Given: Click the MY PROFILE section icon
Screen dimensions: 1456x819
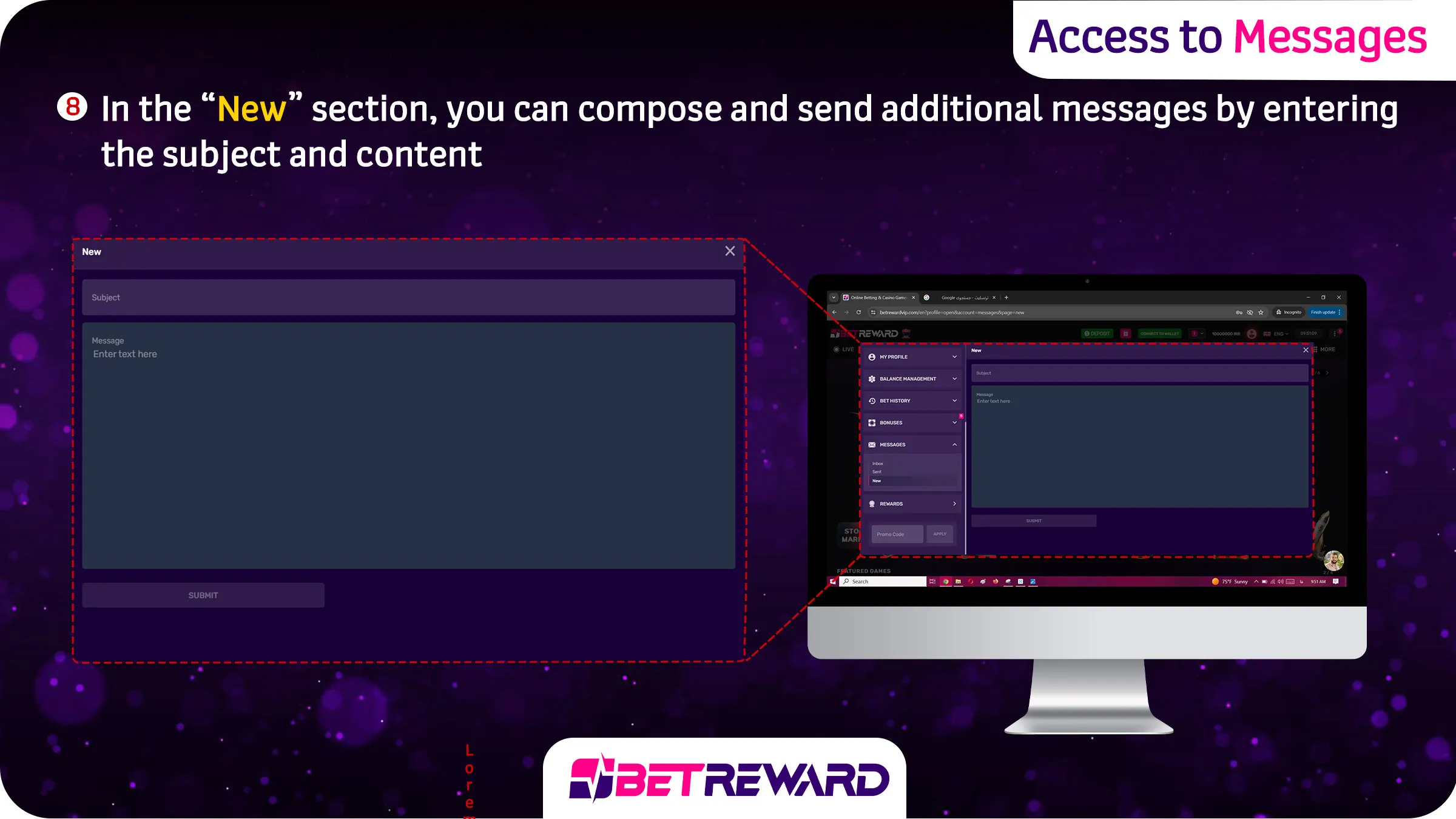Looking at the screenshot, I should pos(871,357).
